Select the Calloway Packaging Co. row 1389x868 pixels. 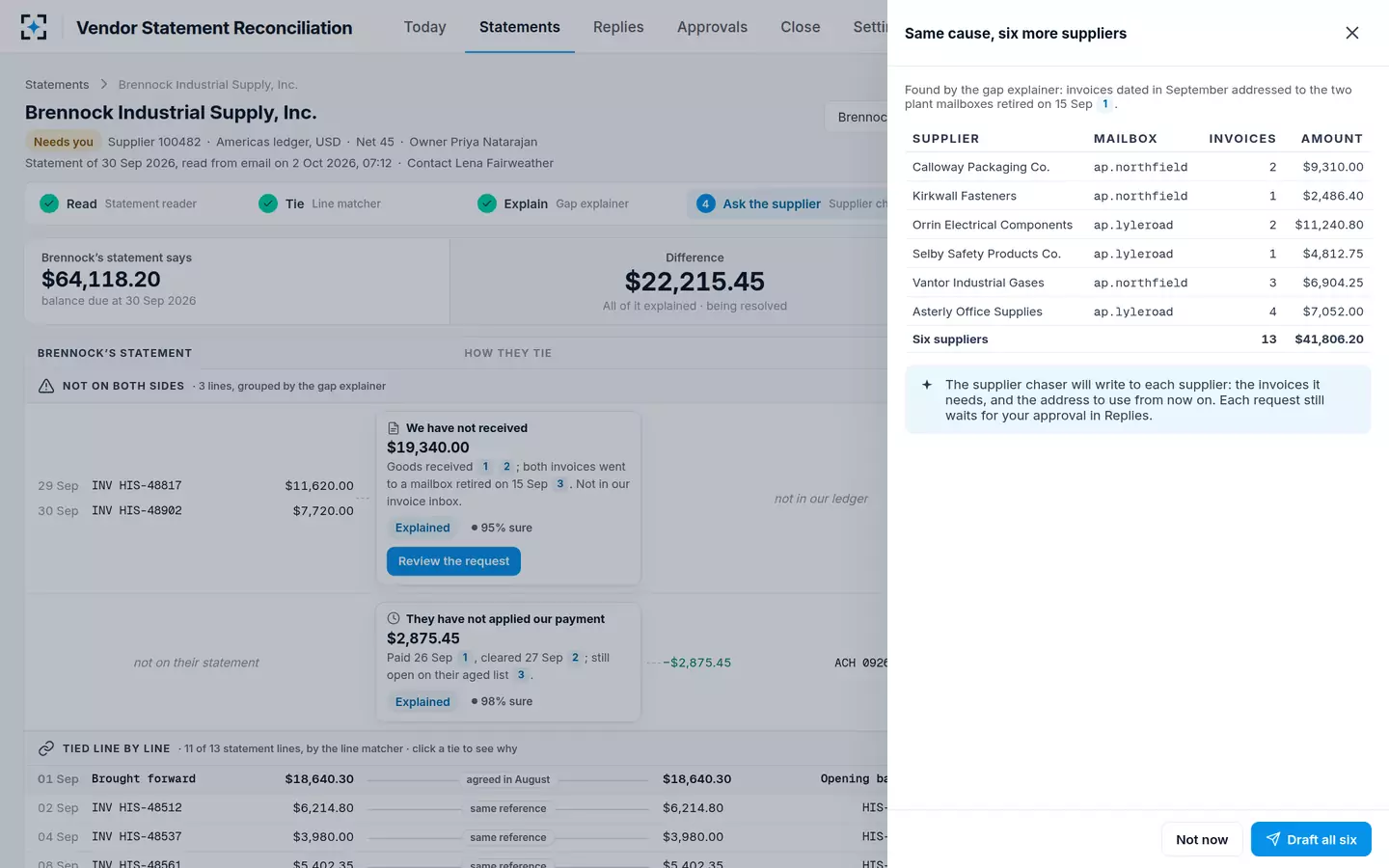click(1138, 167)
